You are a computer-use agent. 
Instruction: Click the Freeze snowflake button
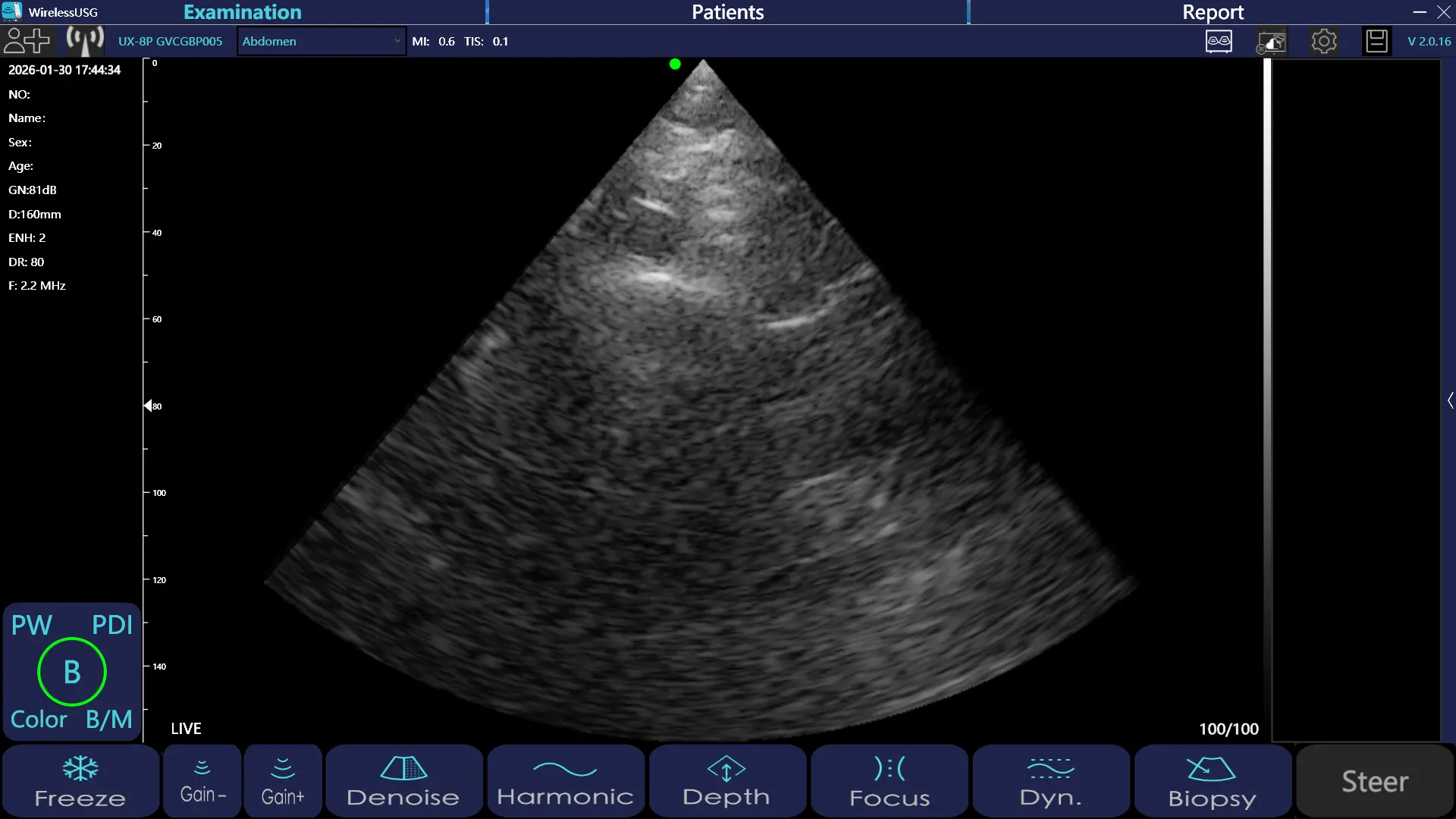80,781
